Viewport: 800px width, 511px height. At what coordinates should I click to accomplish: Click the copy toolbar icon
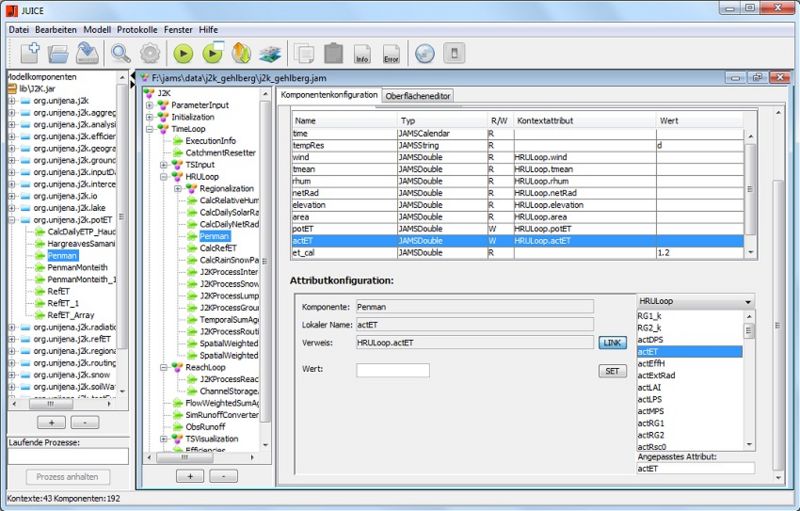click(x=305, y=54)
